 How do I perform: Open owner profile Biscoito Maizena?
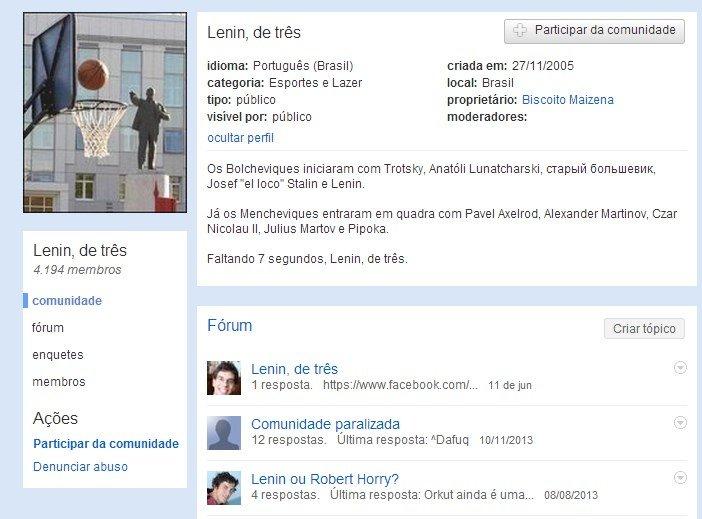pyautogui.click(x=567, y=100)
